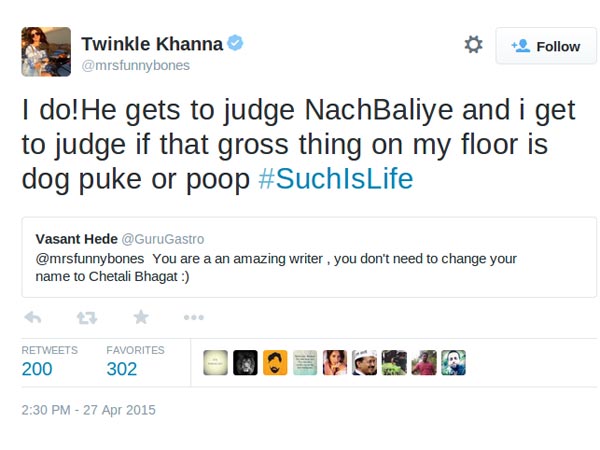Open the gear settings menu
This screenshot has height=450, width=600.
click(x=473, y=45)
